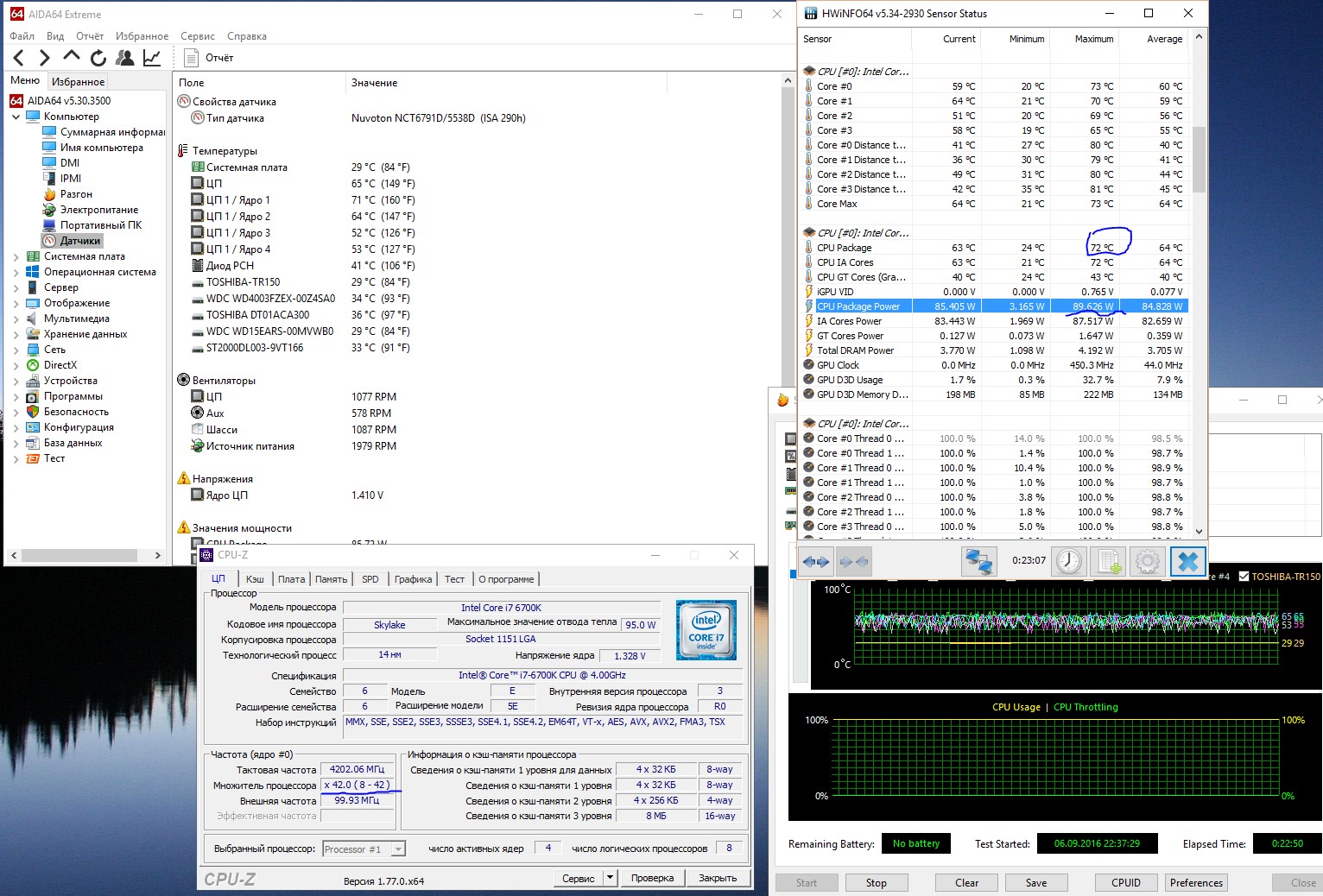Image resolution: width=1323 pixels, height=896 pixels.
Task: Click the Preferences button
Action: coord(1196,882)
